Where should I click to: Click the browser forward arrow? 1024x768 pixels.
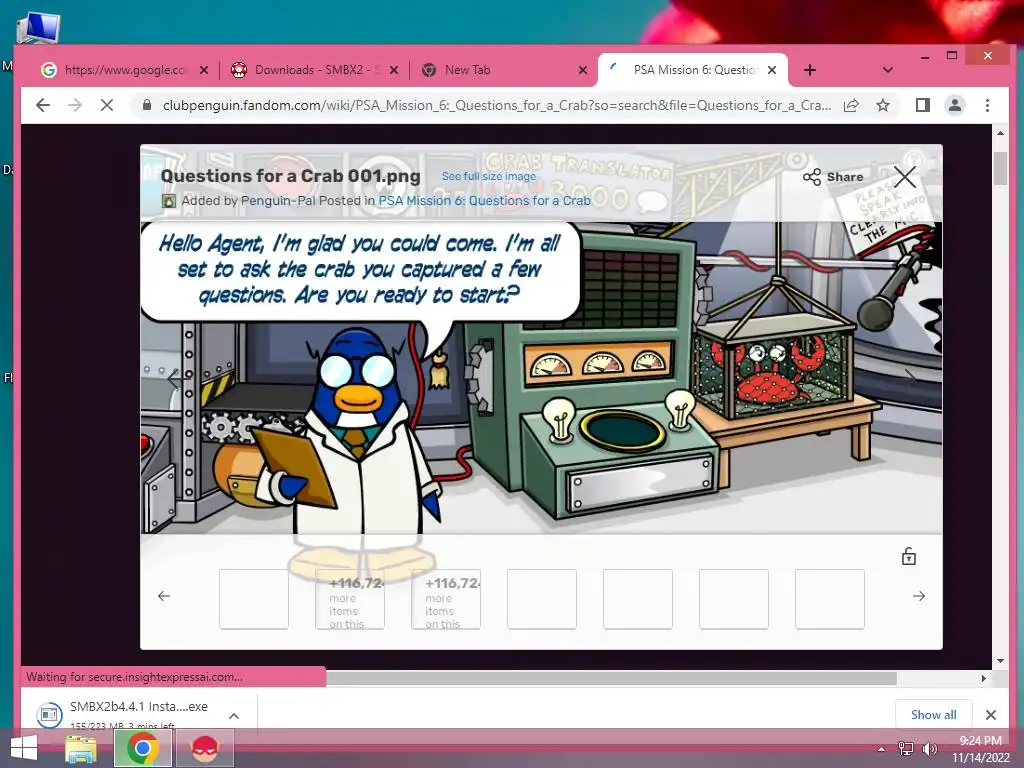75,105
